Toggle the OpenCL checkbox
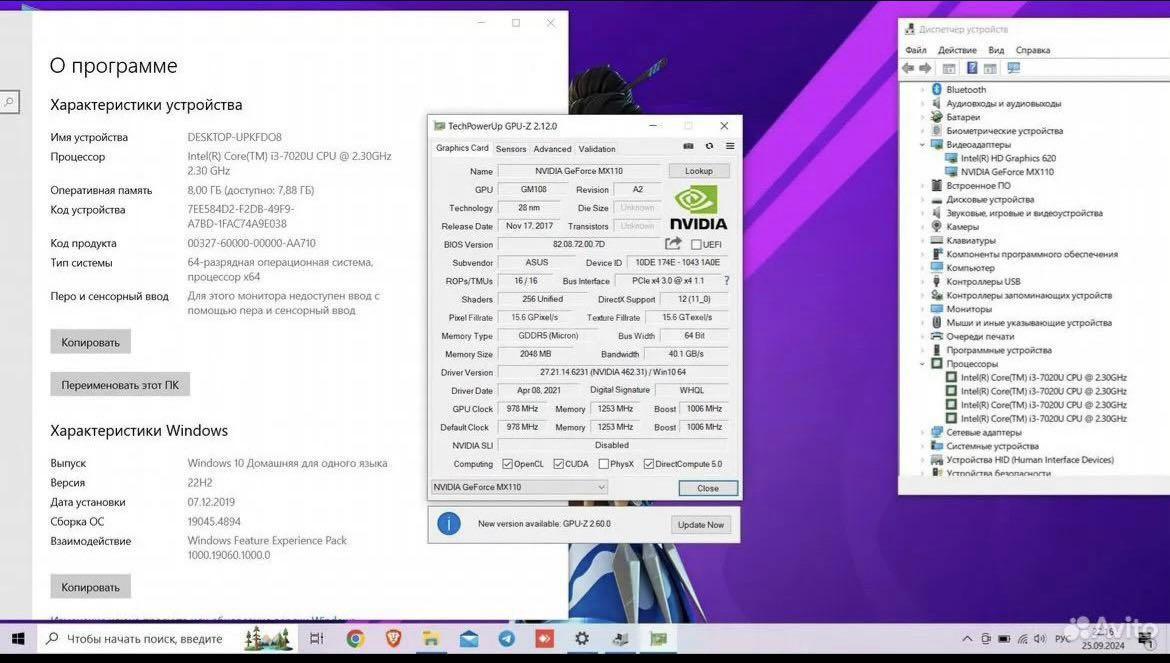The width and height of the screenshot is (1170, 663). coord(508,464)
